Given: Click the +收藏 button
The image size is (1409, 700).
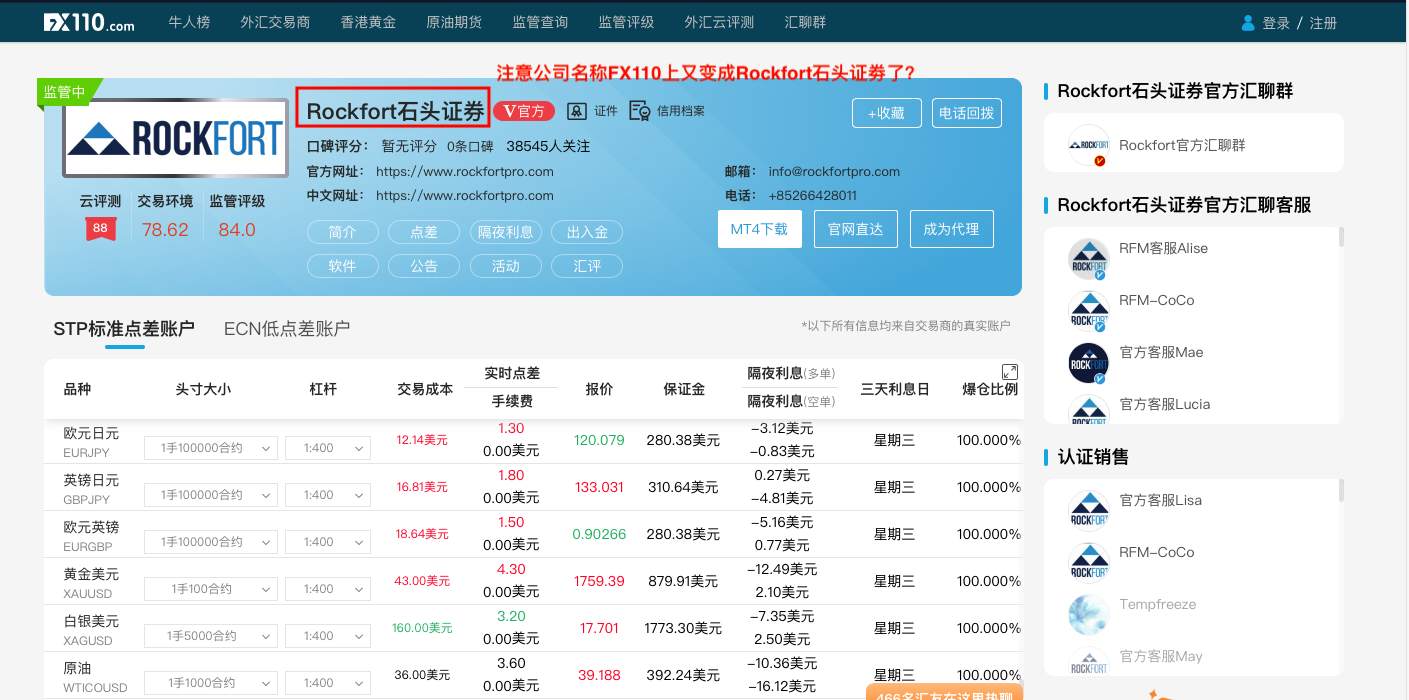Looking at the screenshot, I should tap(887, 113).
